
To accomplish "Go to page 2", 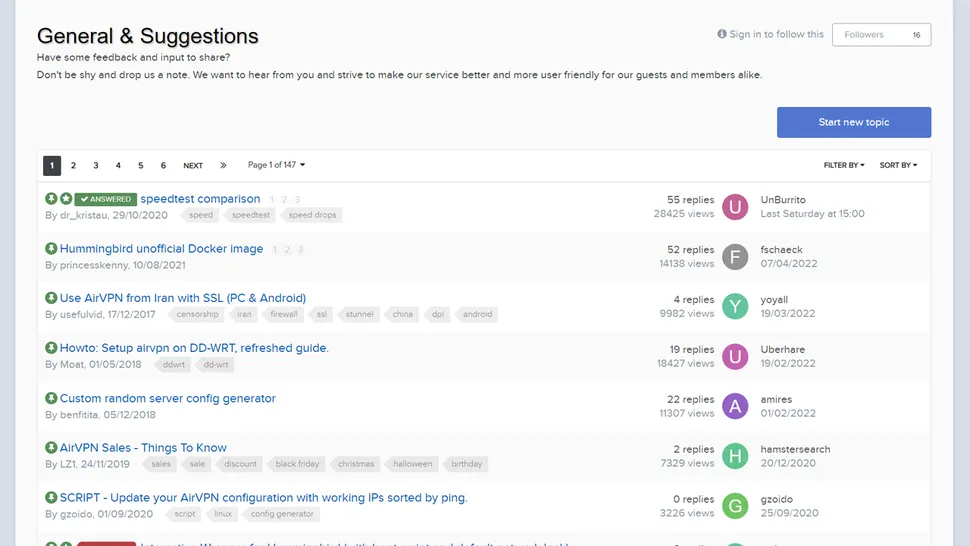I will tap(73, 165).
